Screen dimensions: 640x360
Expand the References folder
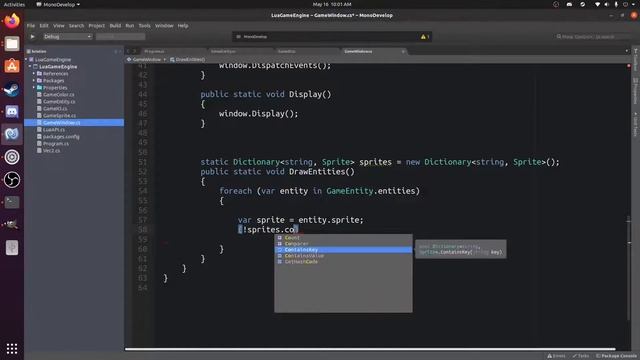pyautogui.click(x=34, y=73)
